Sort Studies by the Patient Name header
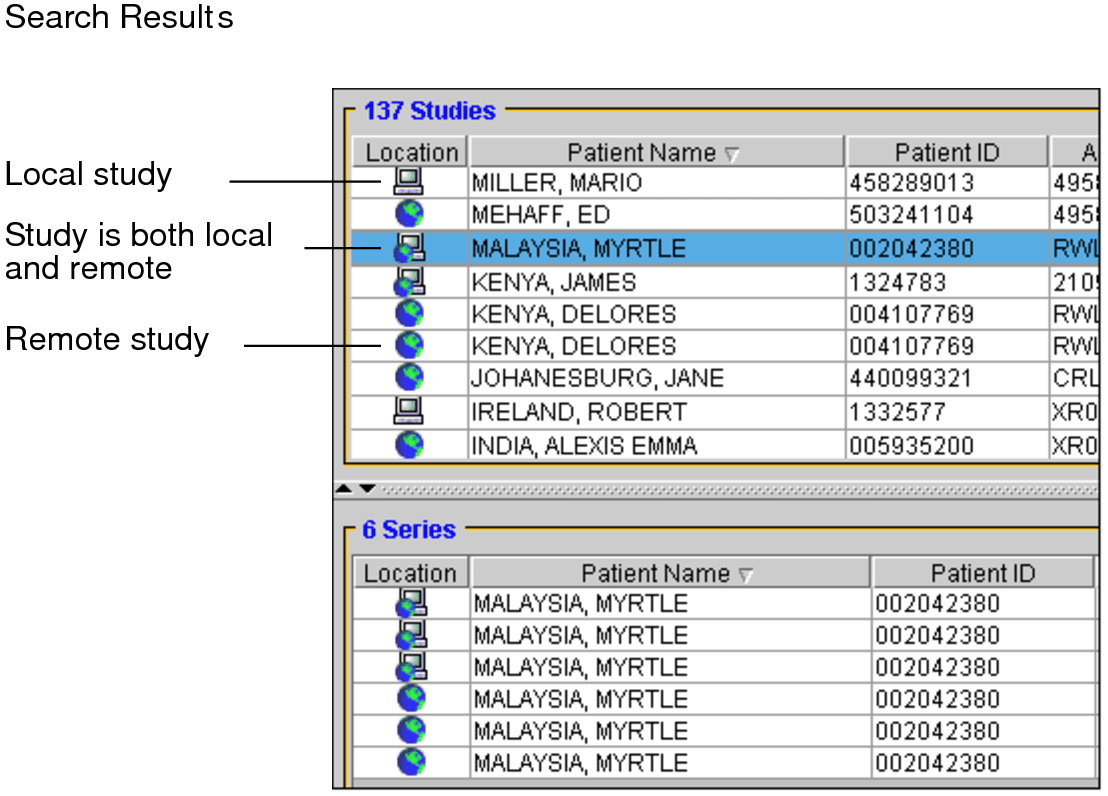The image size is (1108, 796). tap(655, 153)
